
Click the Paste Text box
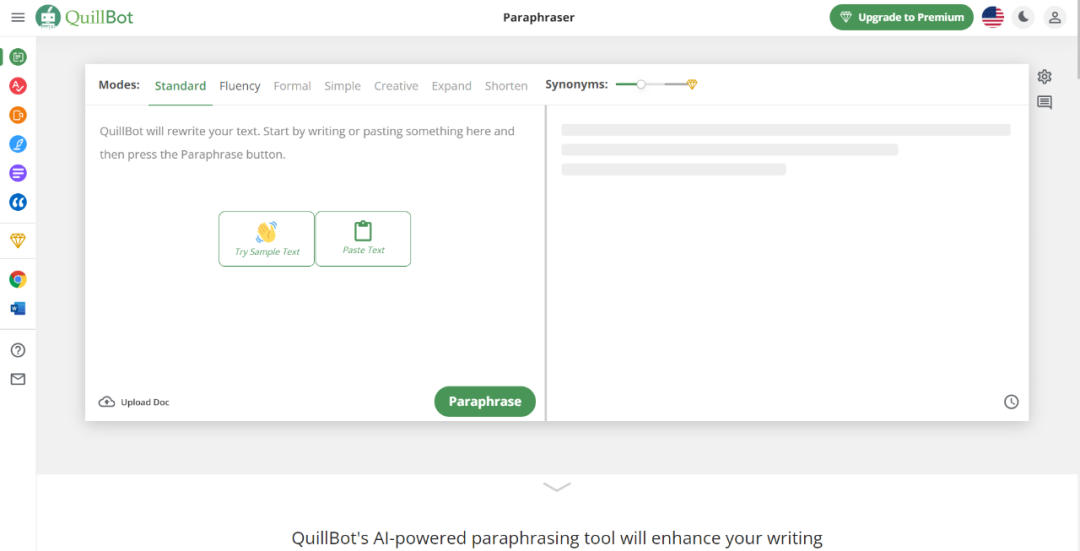coord(363,239)
